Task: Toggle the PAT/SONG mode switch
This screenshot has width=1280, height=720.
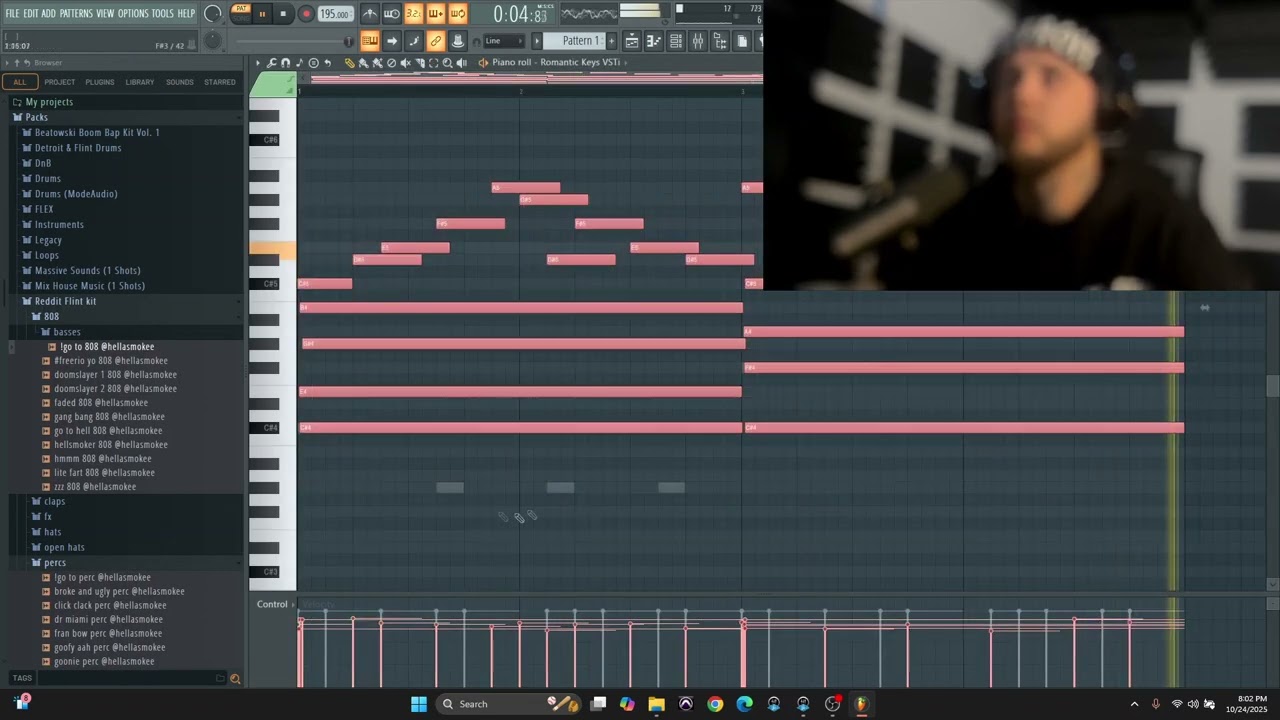Action: point(241,13)
